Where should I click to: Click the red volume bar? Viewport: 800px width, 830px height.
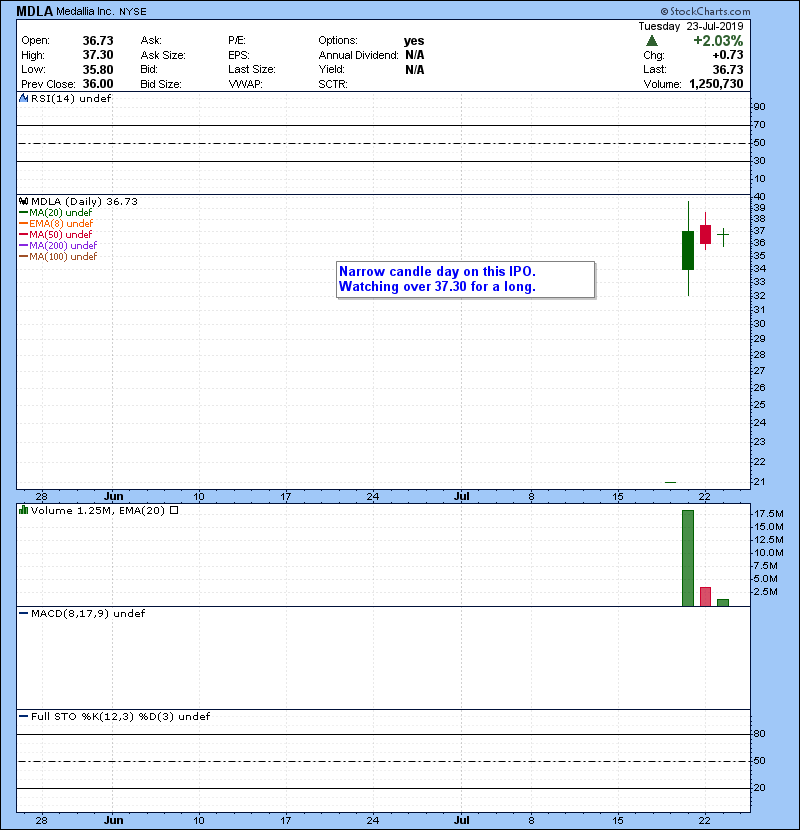pyautogui.click(x=705, y=597)
